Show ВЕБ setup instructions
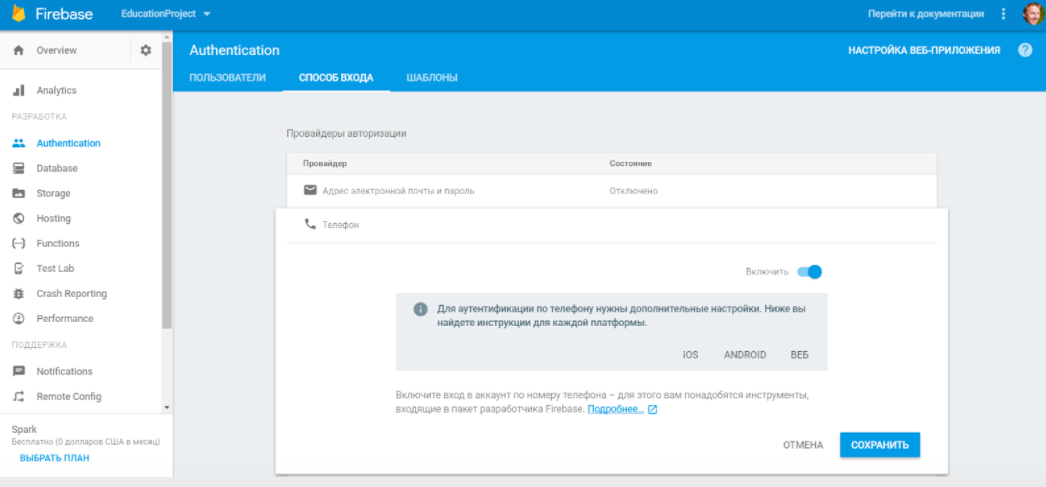The height and width of the screenshot is (487, 1046). [799, 355]
